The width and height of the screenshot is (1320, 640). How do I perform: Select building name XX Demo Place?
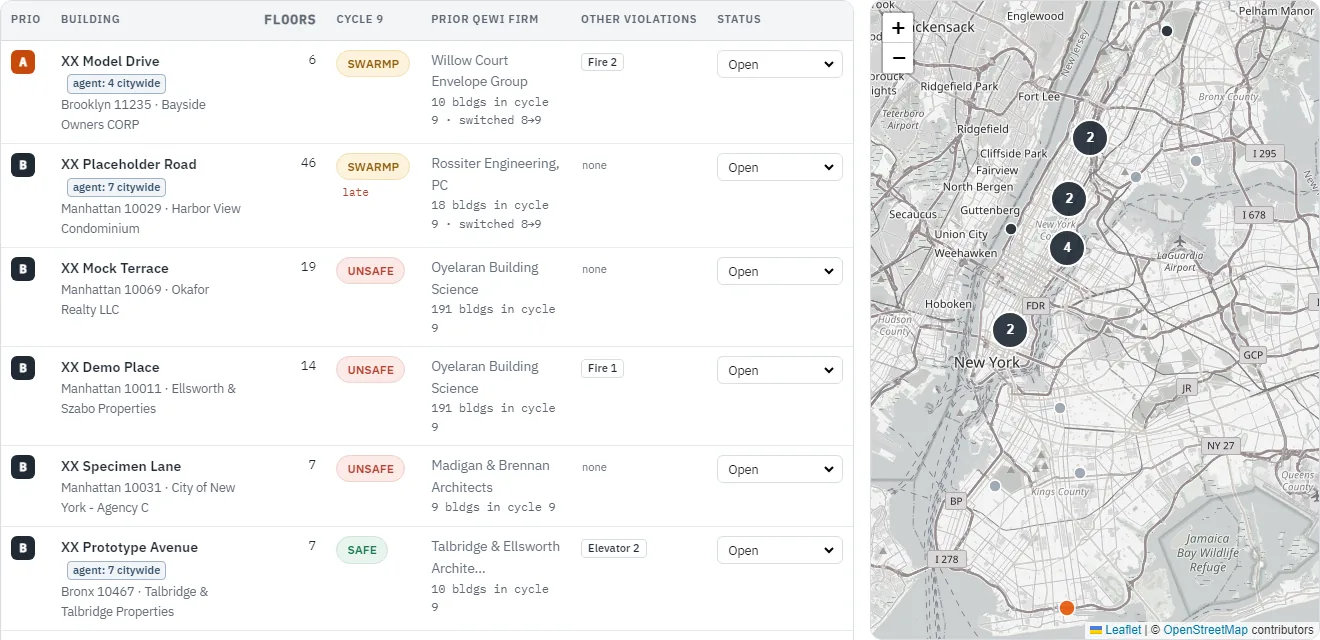click(x=110, y=367)
